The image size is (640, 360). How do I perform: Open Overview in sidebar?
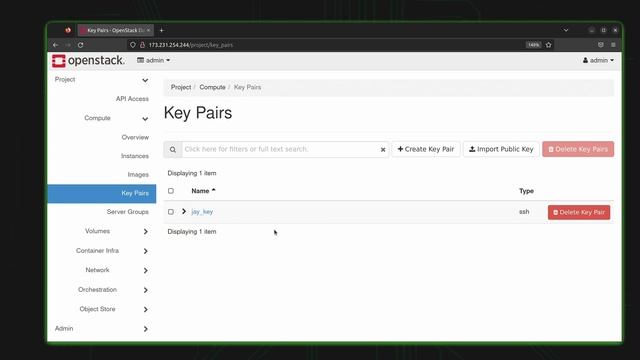click(x=135, y=138)
